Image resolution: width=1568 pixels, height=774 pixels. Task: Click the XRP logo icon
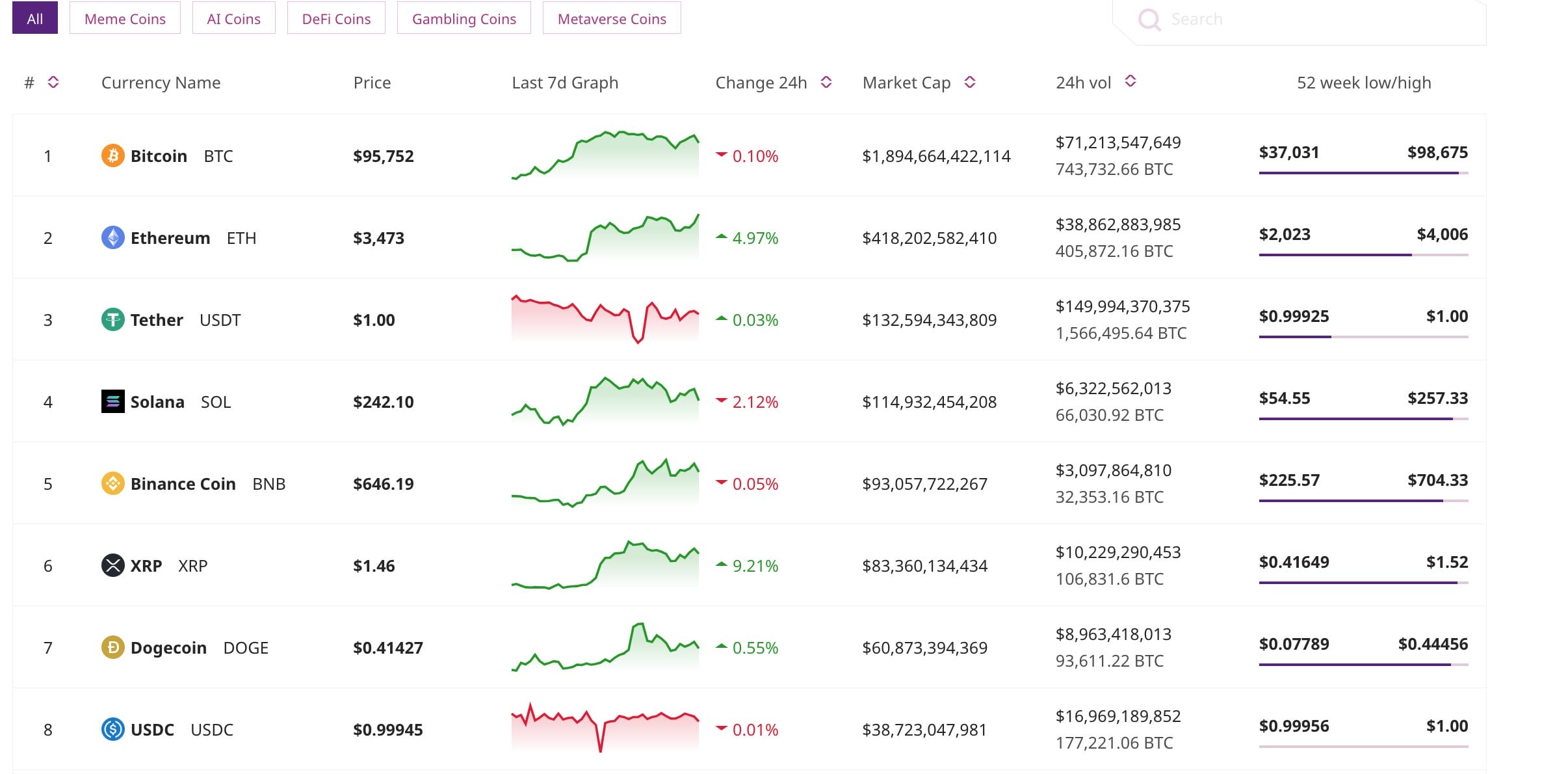(112, 565)
